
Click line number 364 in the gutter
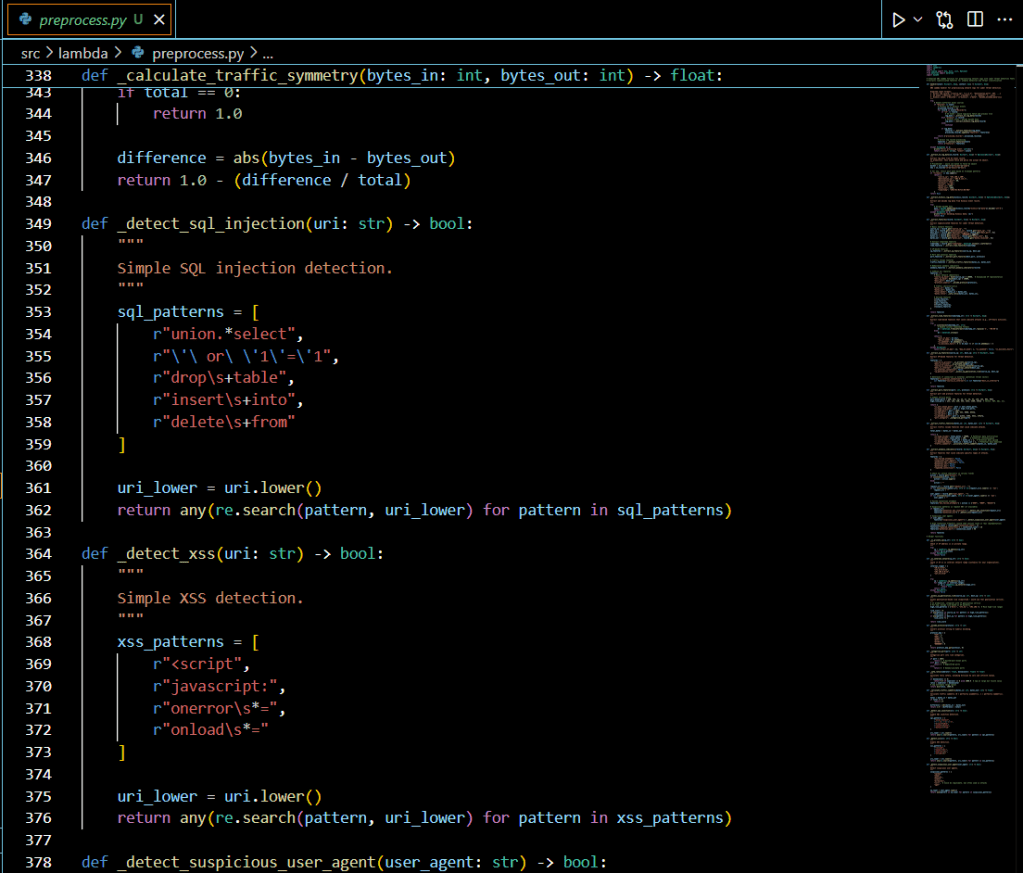(x=38, y=554)
